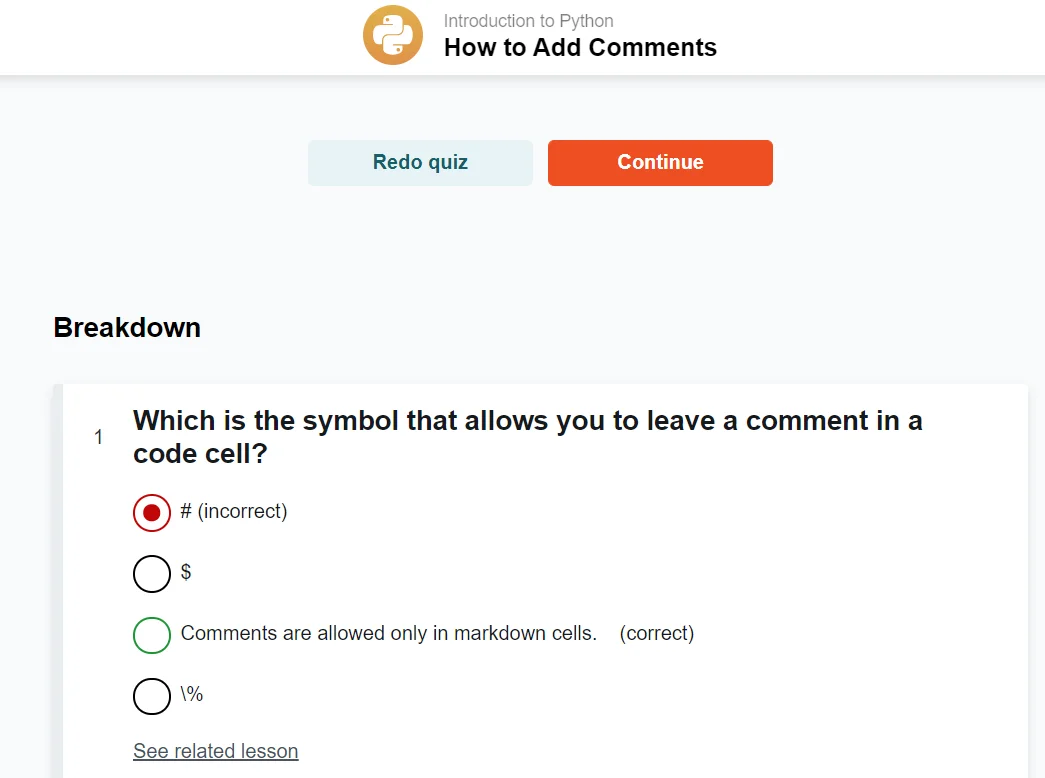Viewport: 1045px width, 778px height.
Task: Click "Comments are allowed only in markdown cells." text
Action: point(388,633)
